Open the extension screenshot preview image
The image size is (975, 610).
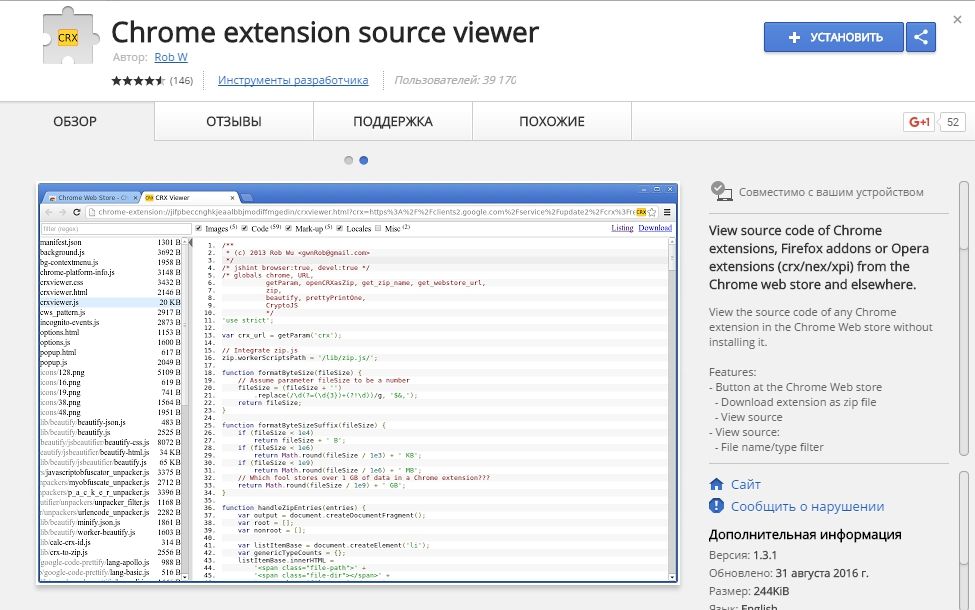(358, 383)
